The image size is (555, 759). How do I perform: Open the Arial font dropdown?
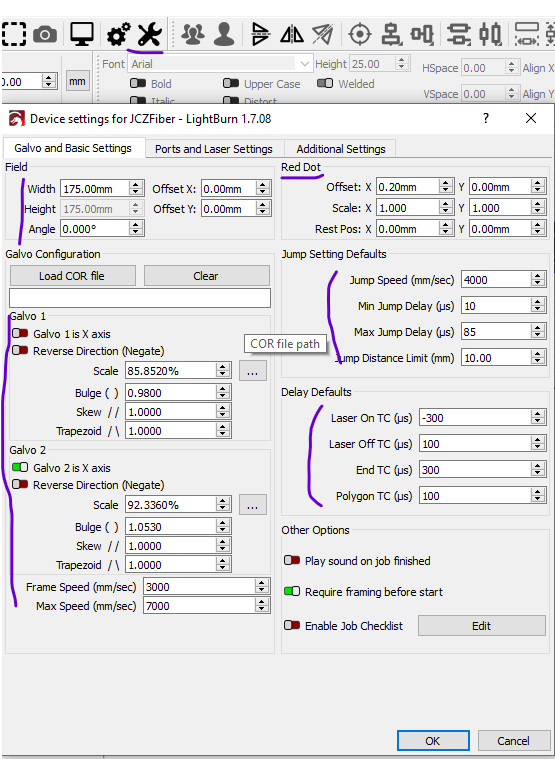(x=219, y=64)
